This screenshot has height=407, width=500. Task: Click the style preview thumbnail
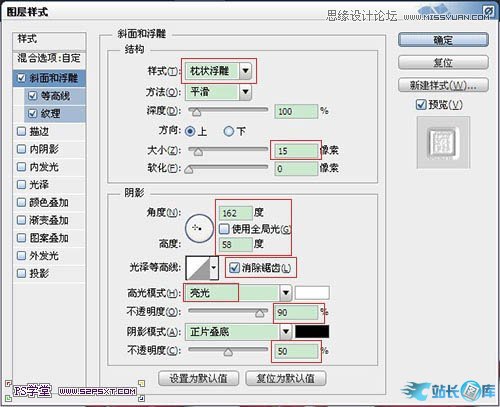pos(443,143)
